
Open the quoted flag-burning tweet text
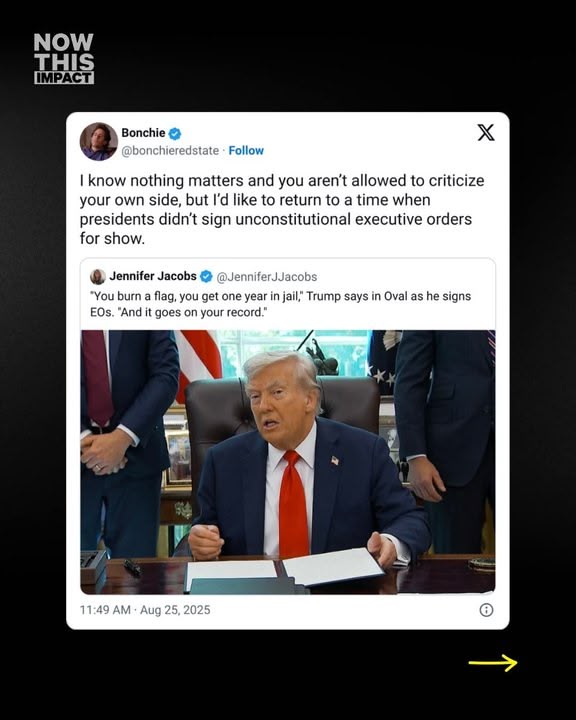coord(280,304)
